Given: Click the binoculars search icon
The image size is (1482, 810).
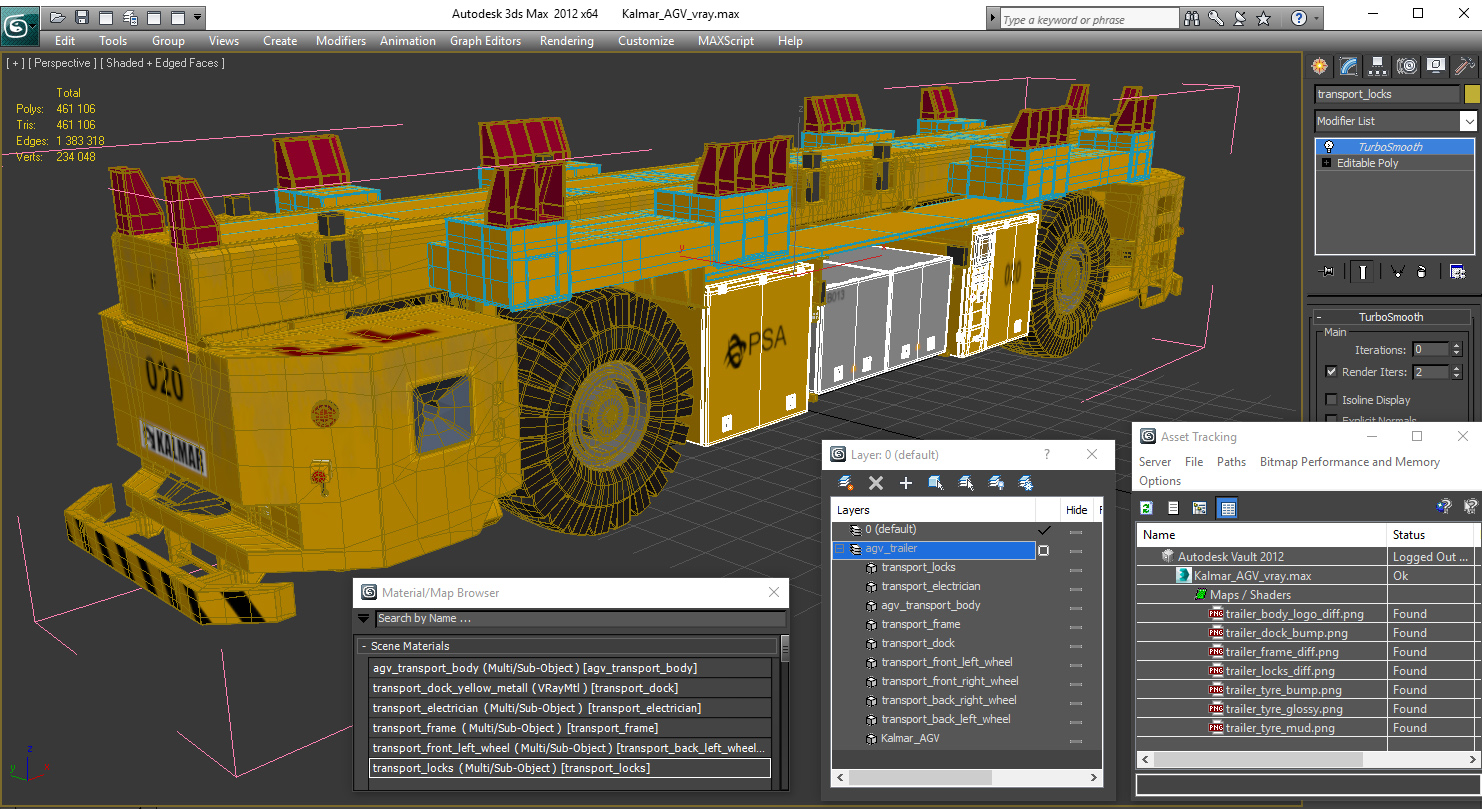Looking at the screenshot, I should [1192, 18].
